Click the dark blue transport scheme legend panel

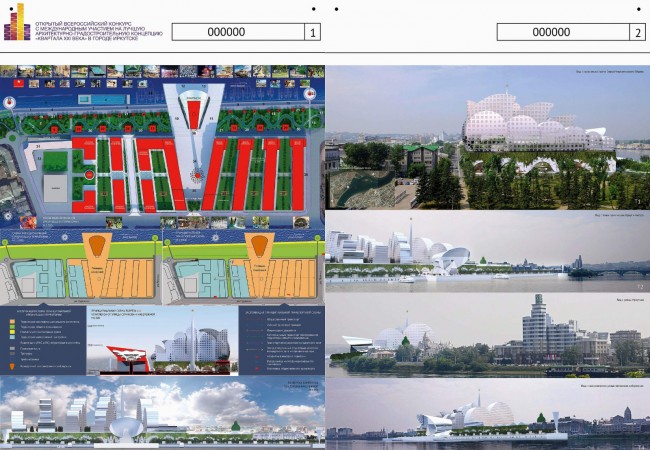pos(282,341)
